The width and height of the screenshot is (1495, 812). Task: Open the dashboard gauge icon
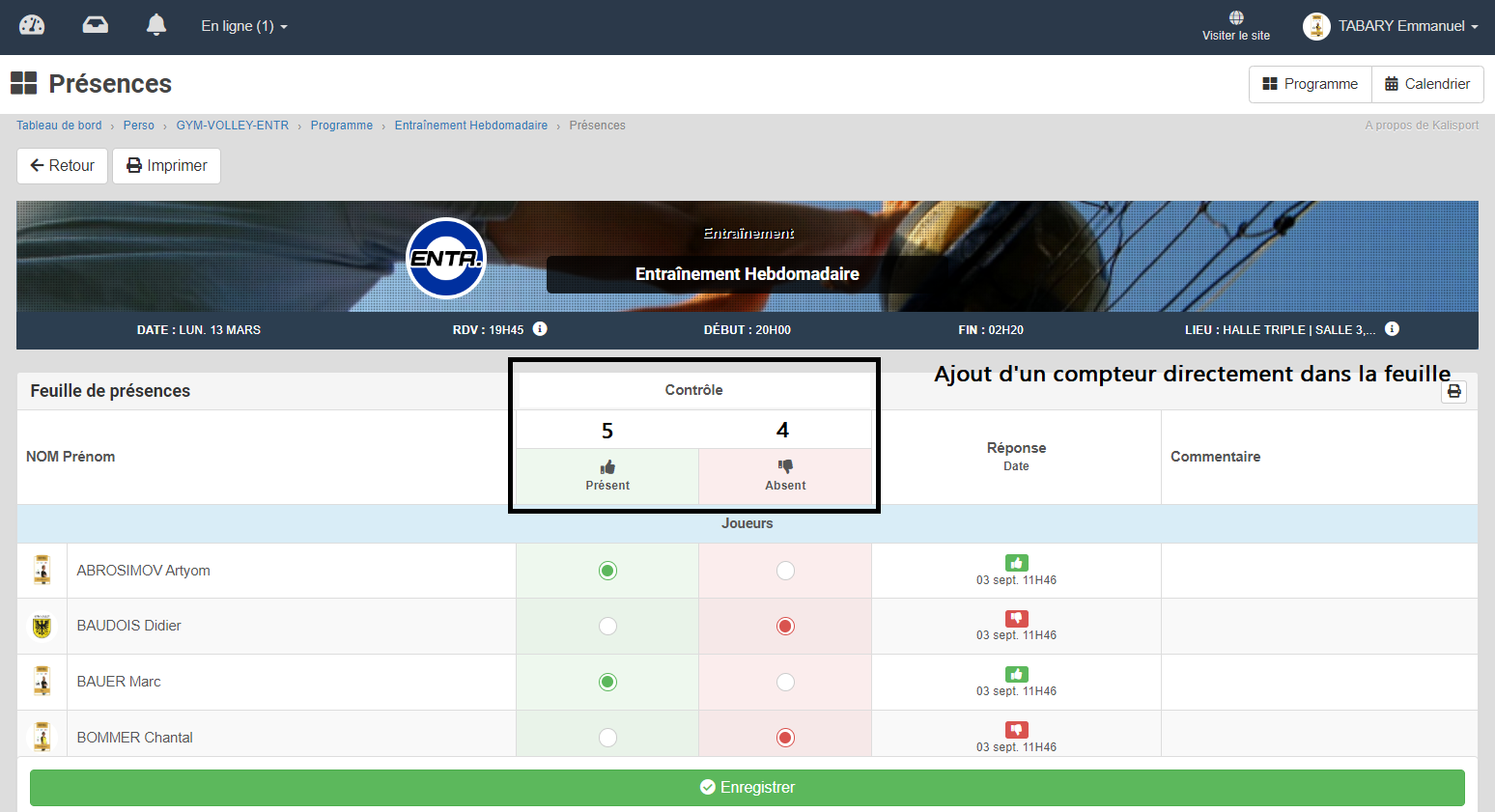[x=32, y=26]
